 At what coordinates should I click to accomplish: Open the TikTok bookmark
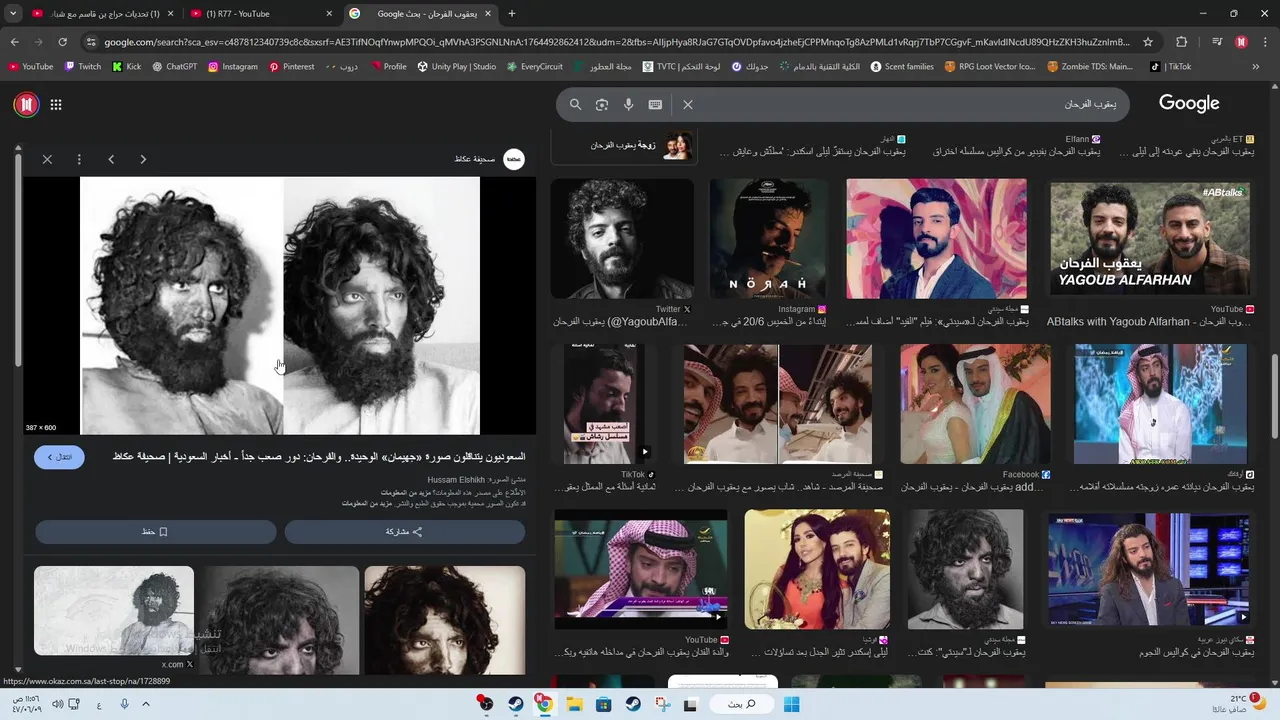tap(1171, 67)
